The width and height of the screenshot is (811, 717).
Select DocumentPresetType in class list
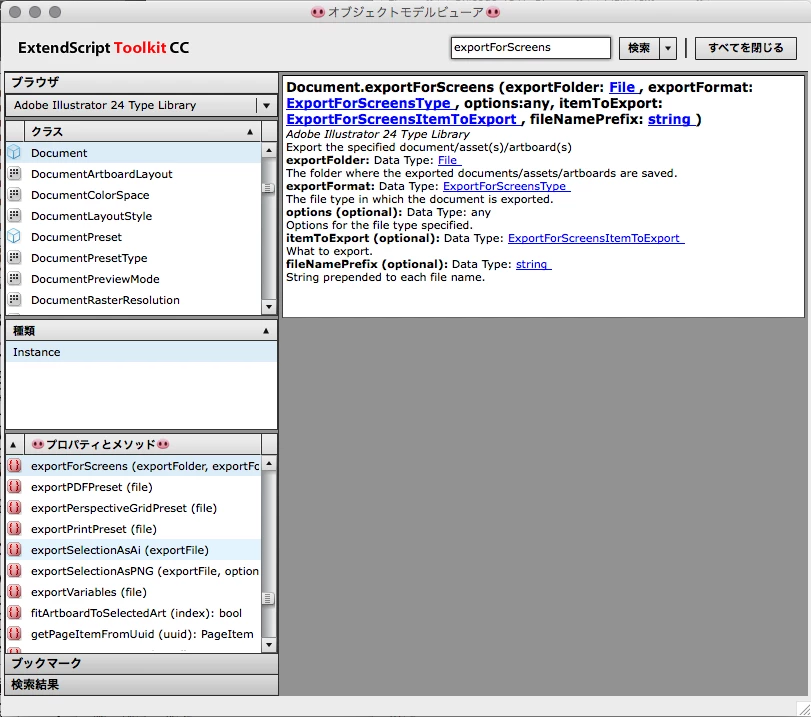coord(133,258)
